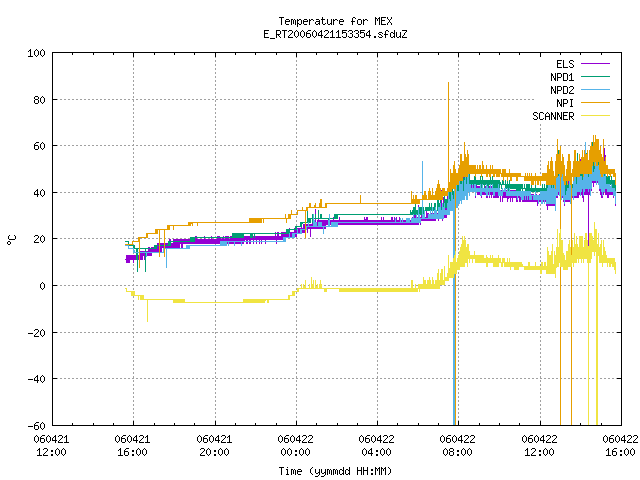640x480 pixels.
Task: Click the SCANNER legend label
Action: (553, 116)
